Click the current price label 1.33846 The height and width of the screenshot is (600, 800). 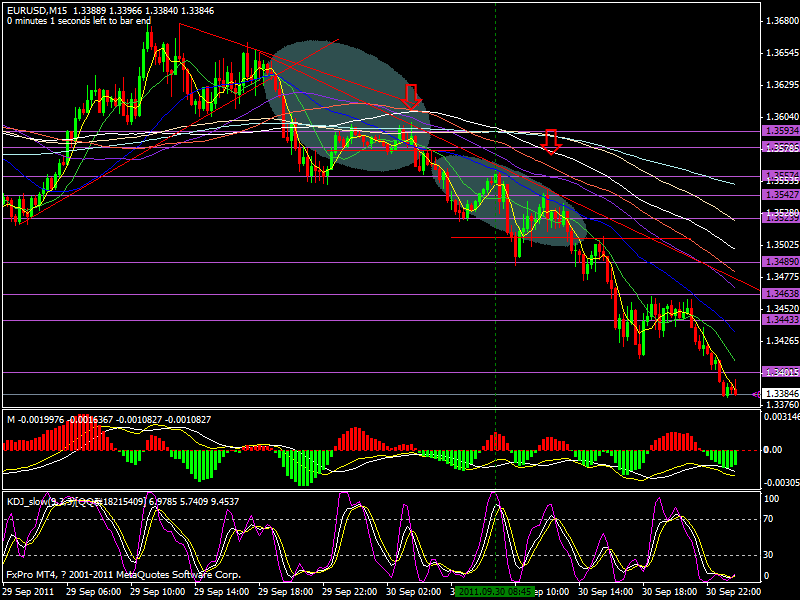(x=780, y=395)
